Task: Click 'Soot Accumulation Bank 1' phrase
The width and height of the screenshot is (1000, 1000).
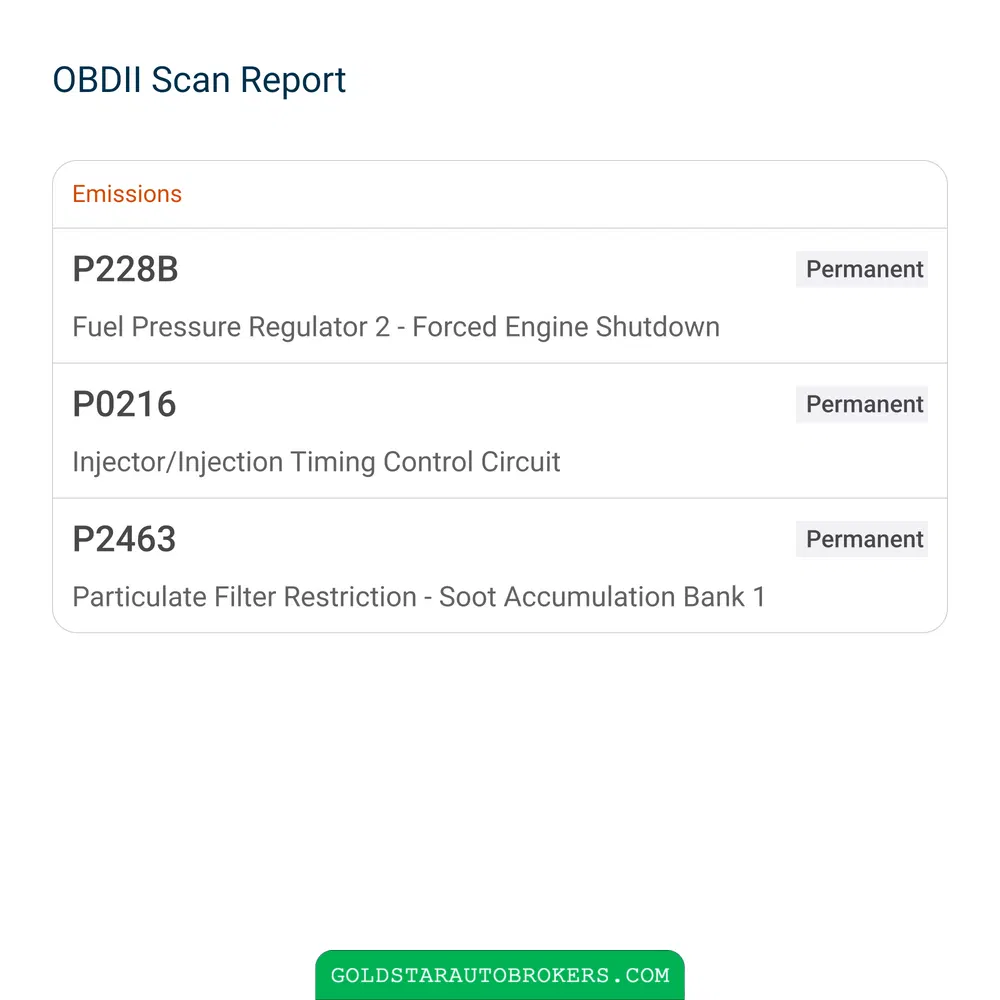Action: (602, 598)
